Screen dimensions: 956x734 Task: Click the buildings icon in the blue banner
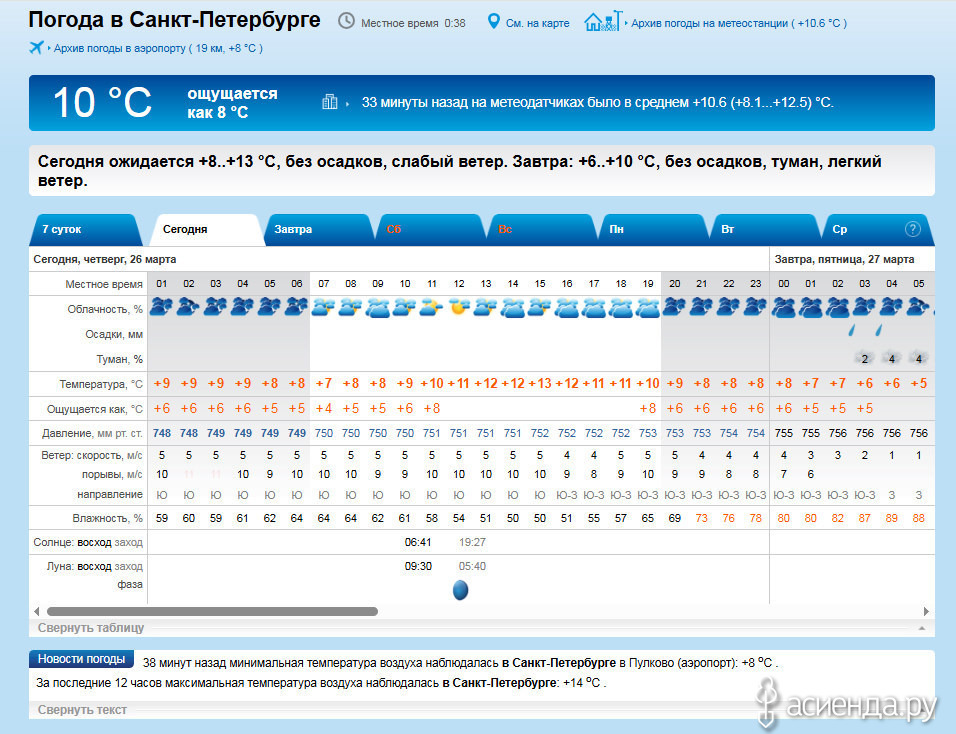coord(330,102)
